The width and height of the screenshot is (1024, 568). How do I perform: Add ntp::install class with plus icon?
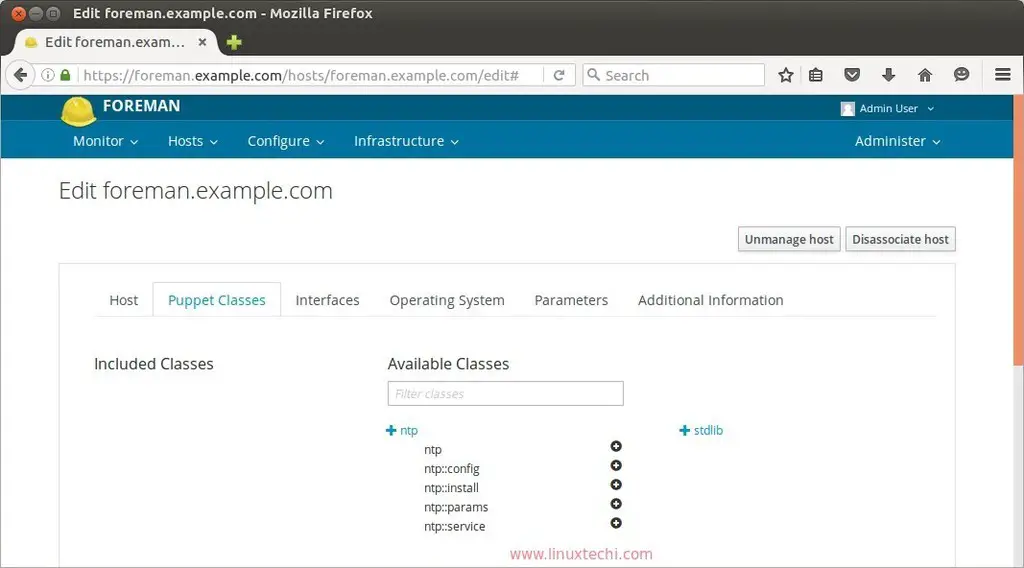(616, 484)
